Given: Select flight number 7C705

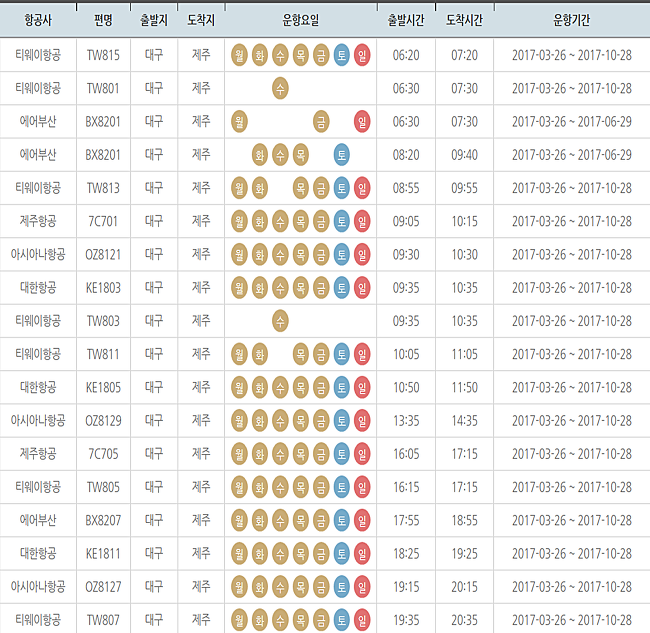Looking at the screenshot, I should 103,454.
